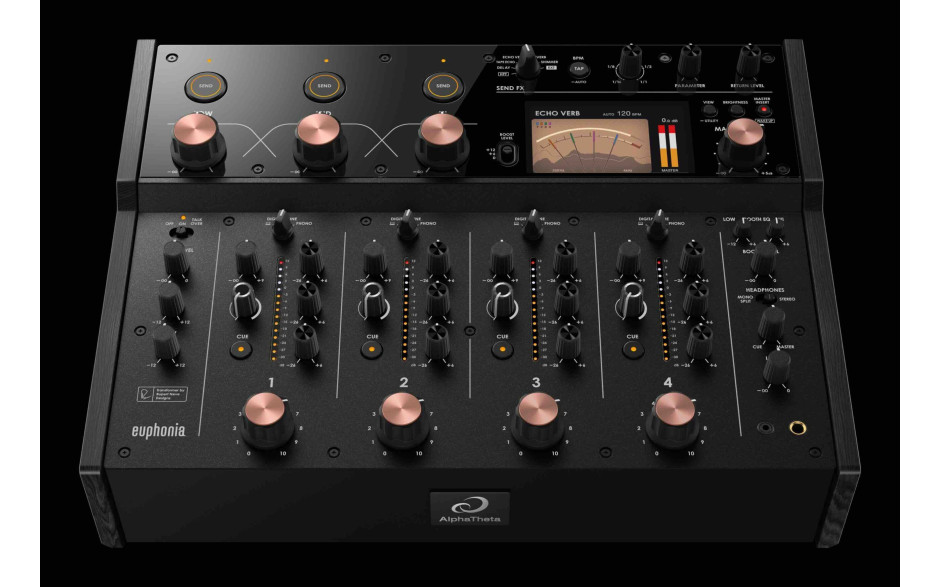Click the silver-ringed knob on channel 1
This screenshot has height=587, width=940.
tap(245, 302)
